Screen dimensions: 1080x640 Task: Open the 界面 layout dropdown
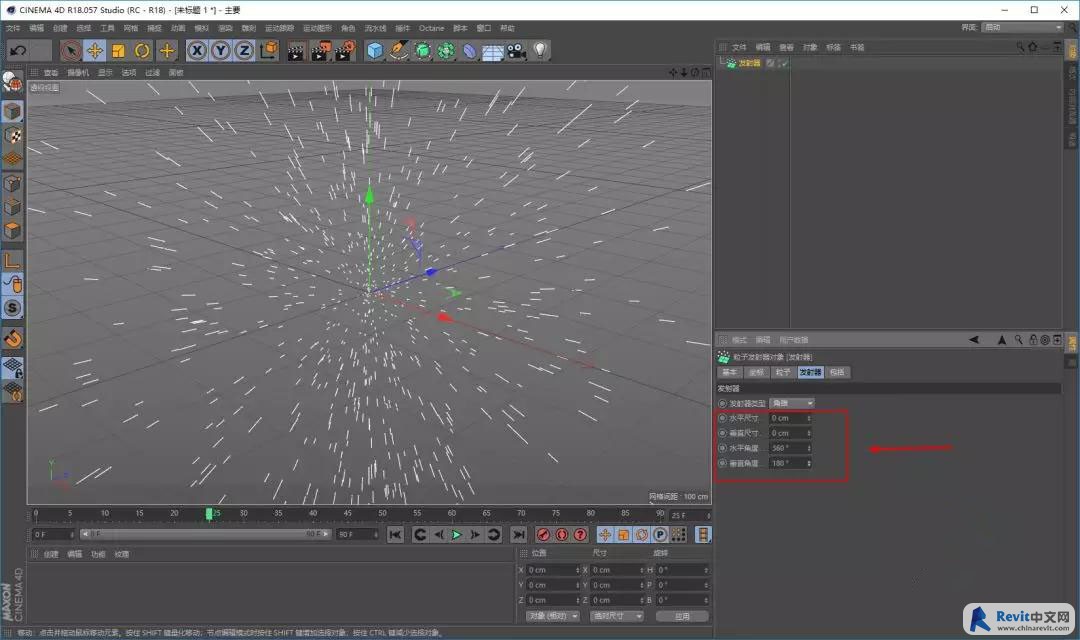(1023, 28)
